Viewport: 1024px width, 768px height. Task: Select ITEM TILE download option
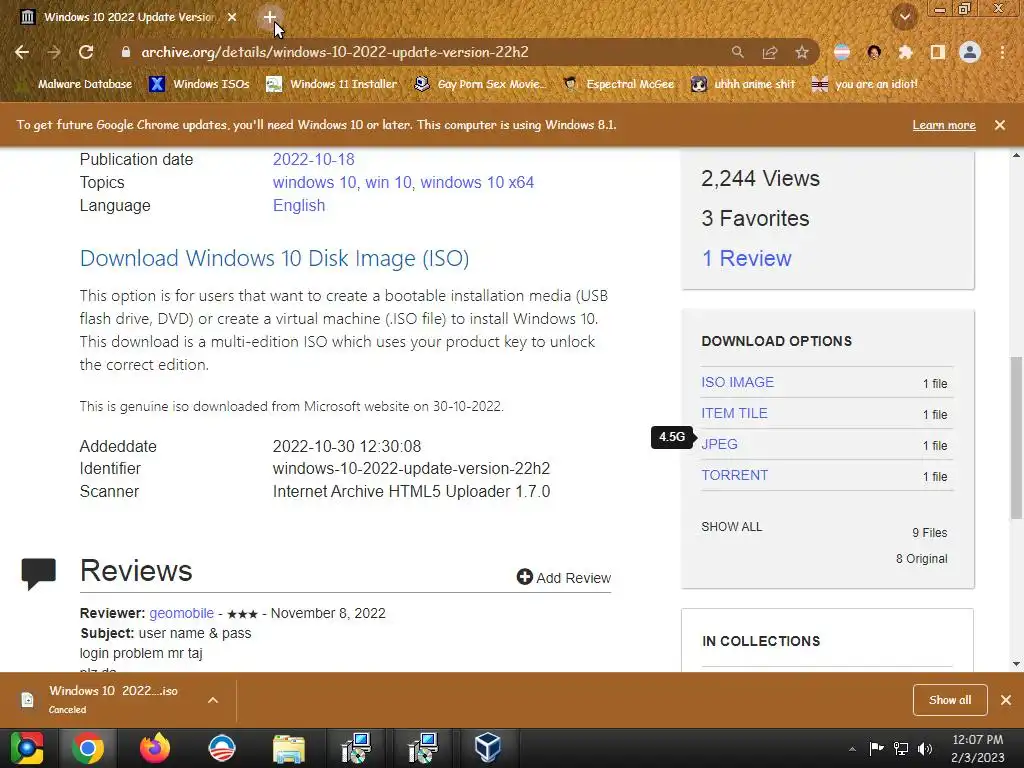(x=734, y=413)
